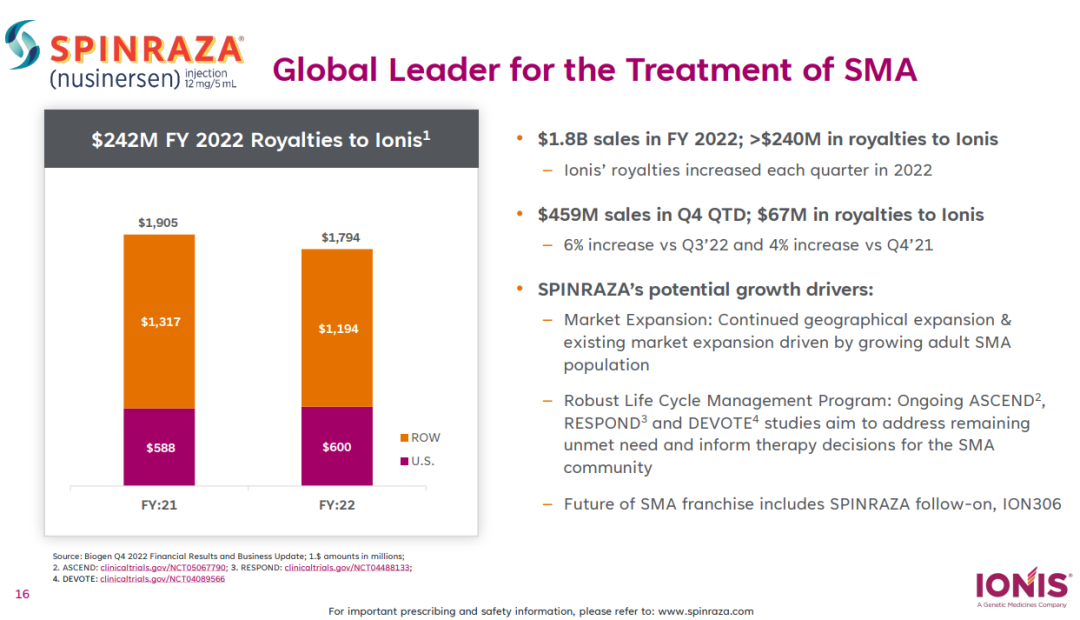Click the www.spinraza.com website address

point(705,610)
